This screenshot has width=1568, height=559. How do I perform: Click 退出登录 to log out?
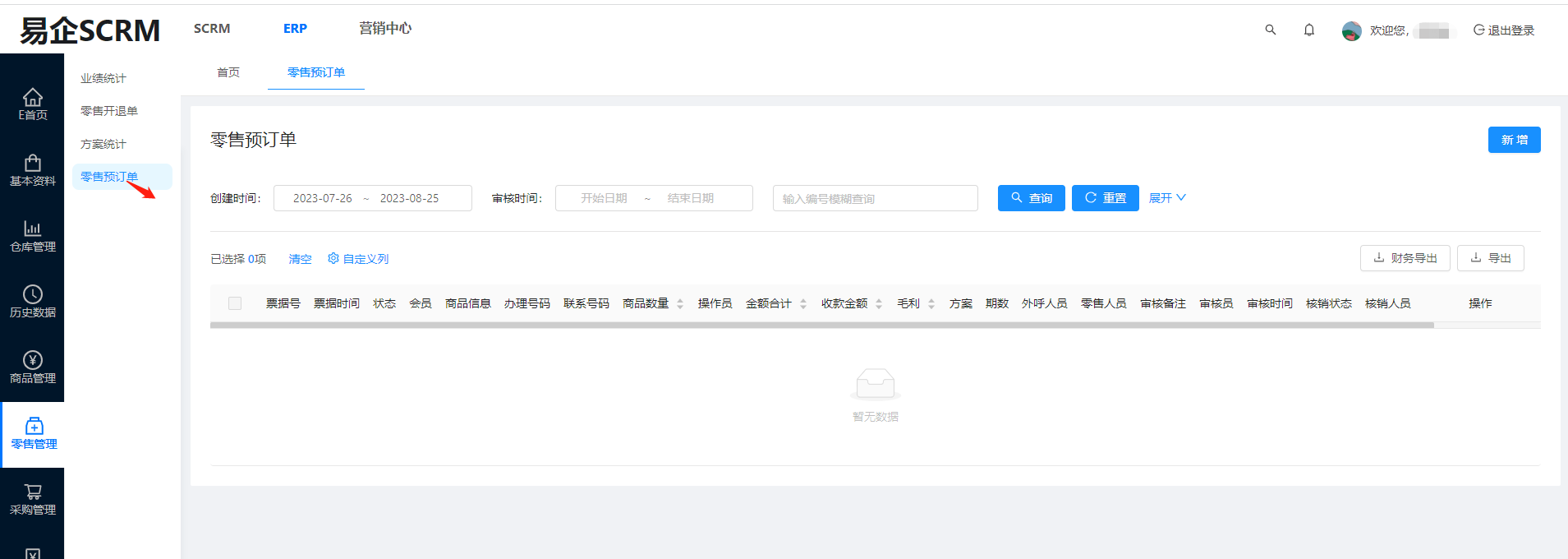click(1504, 30)
